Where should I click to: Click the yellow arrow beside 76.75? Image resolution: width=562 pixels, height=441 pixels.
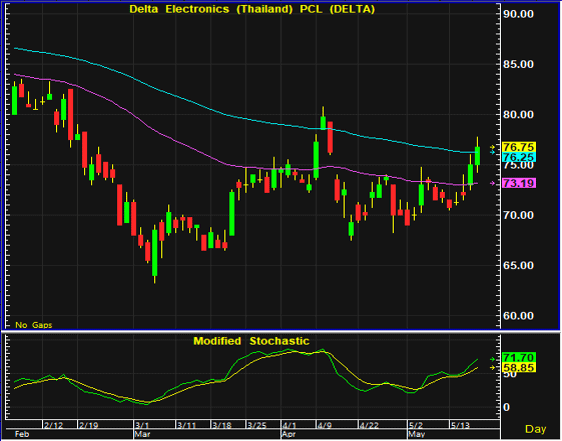coord(492,147)
